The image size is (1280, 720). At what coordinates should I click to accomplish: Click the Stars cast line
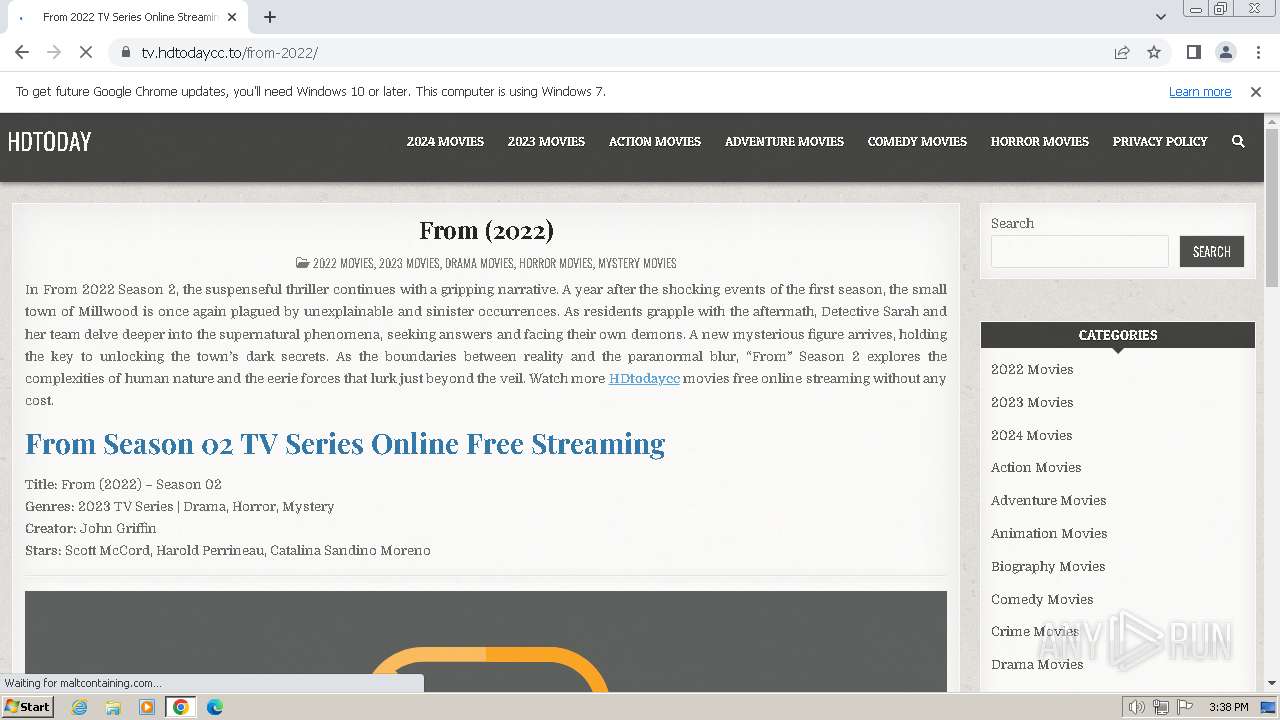(228, 551)
